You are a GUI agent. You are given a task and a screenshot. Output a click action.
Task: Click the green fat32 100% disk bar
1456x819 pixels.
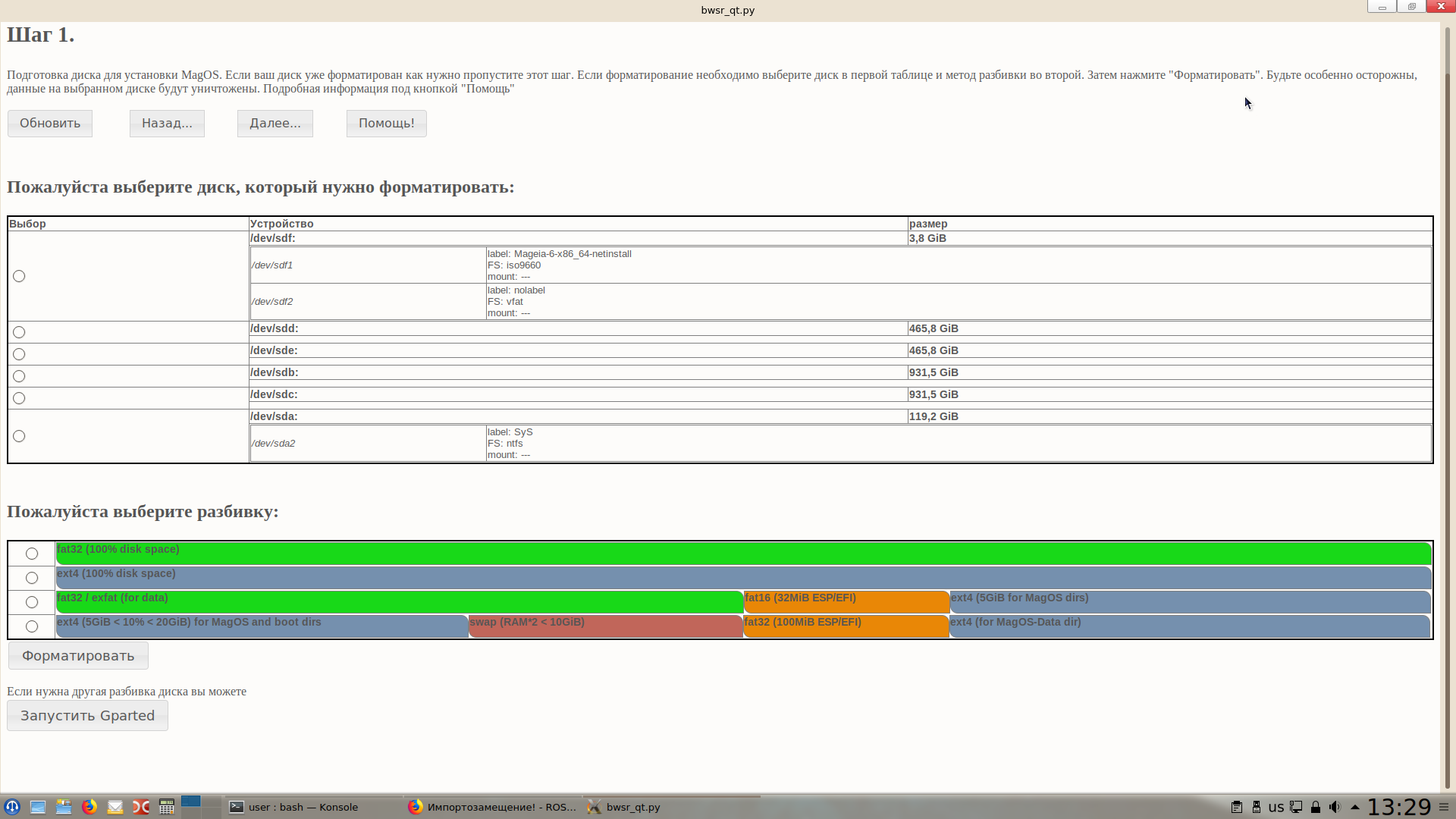coord(743,554)
